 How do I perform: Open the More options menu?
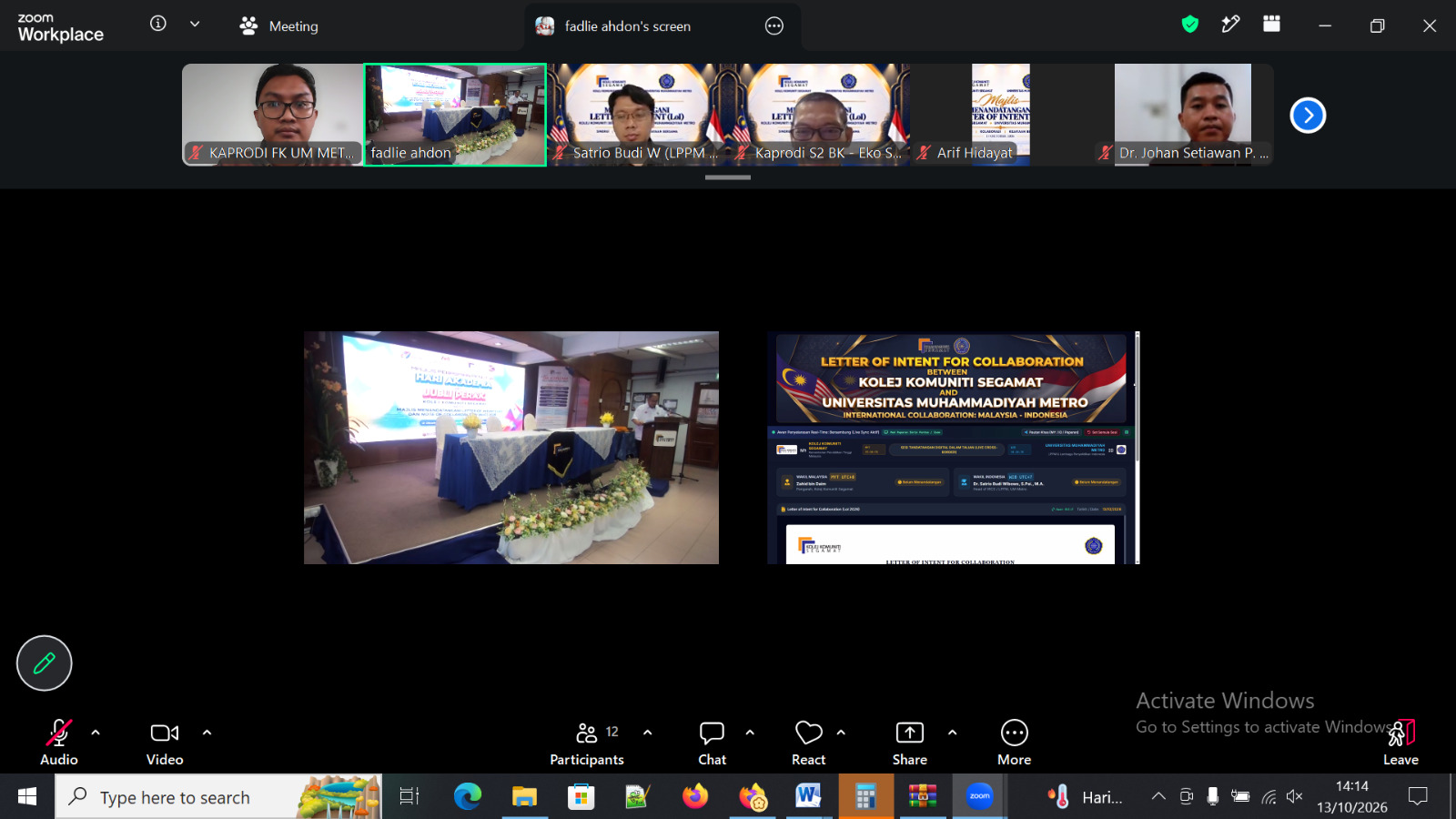1015,742
